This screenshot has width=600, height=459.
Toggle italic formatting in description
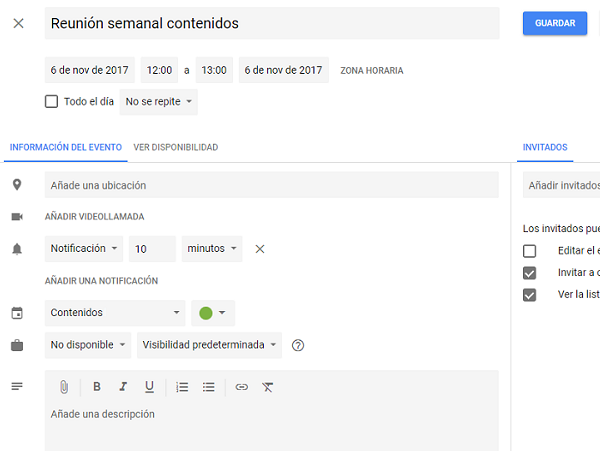[123, 387]
